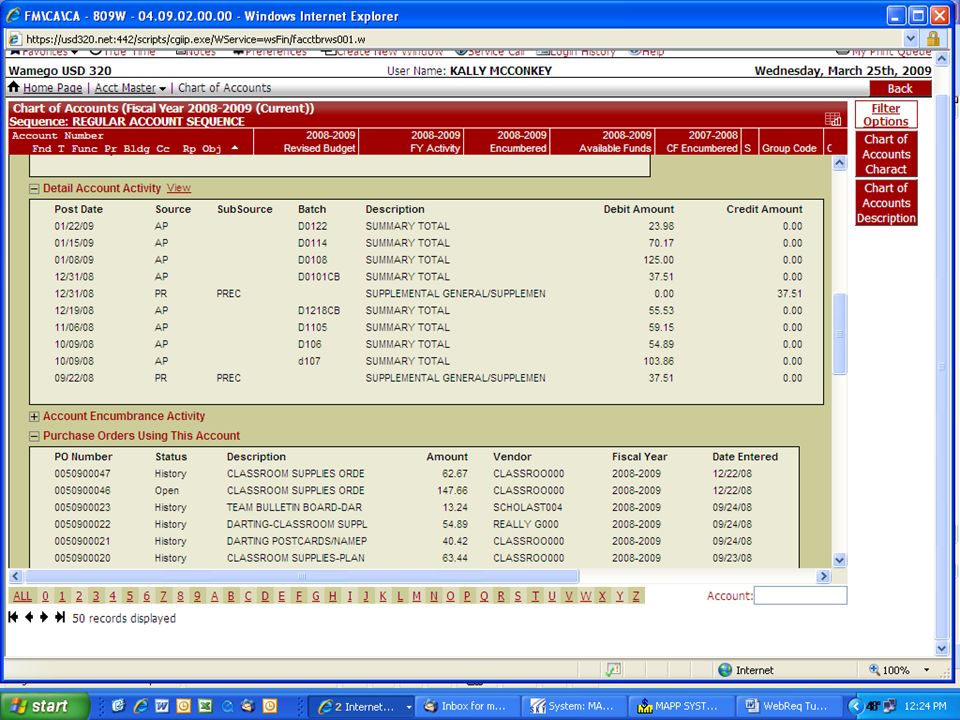This screenshot has width=960, height=720.
Task: Click the View link next to Detail Account Activity
Action: 179,188
